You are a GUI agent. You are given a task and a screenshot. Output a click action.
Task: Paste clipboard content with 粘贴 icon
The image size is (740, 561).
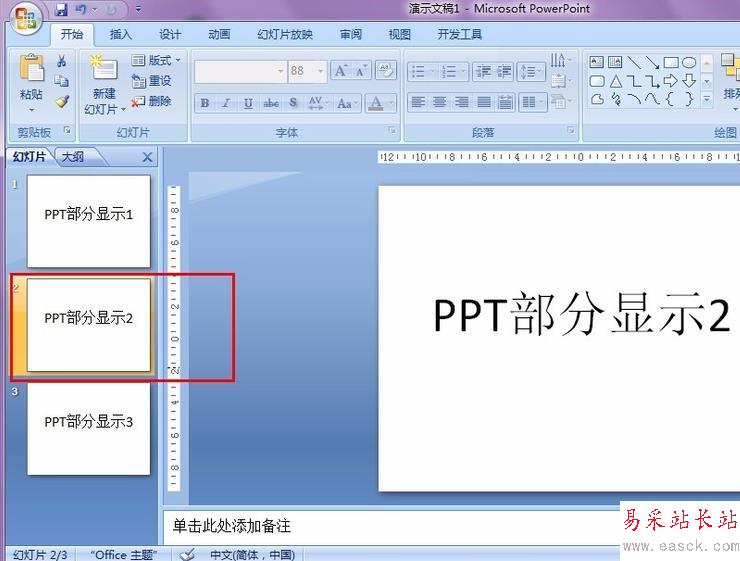pos(31,69)
